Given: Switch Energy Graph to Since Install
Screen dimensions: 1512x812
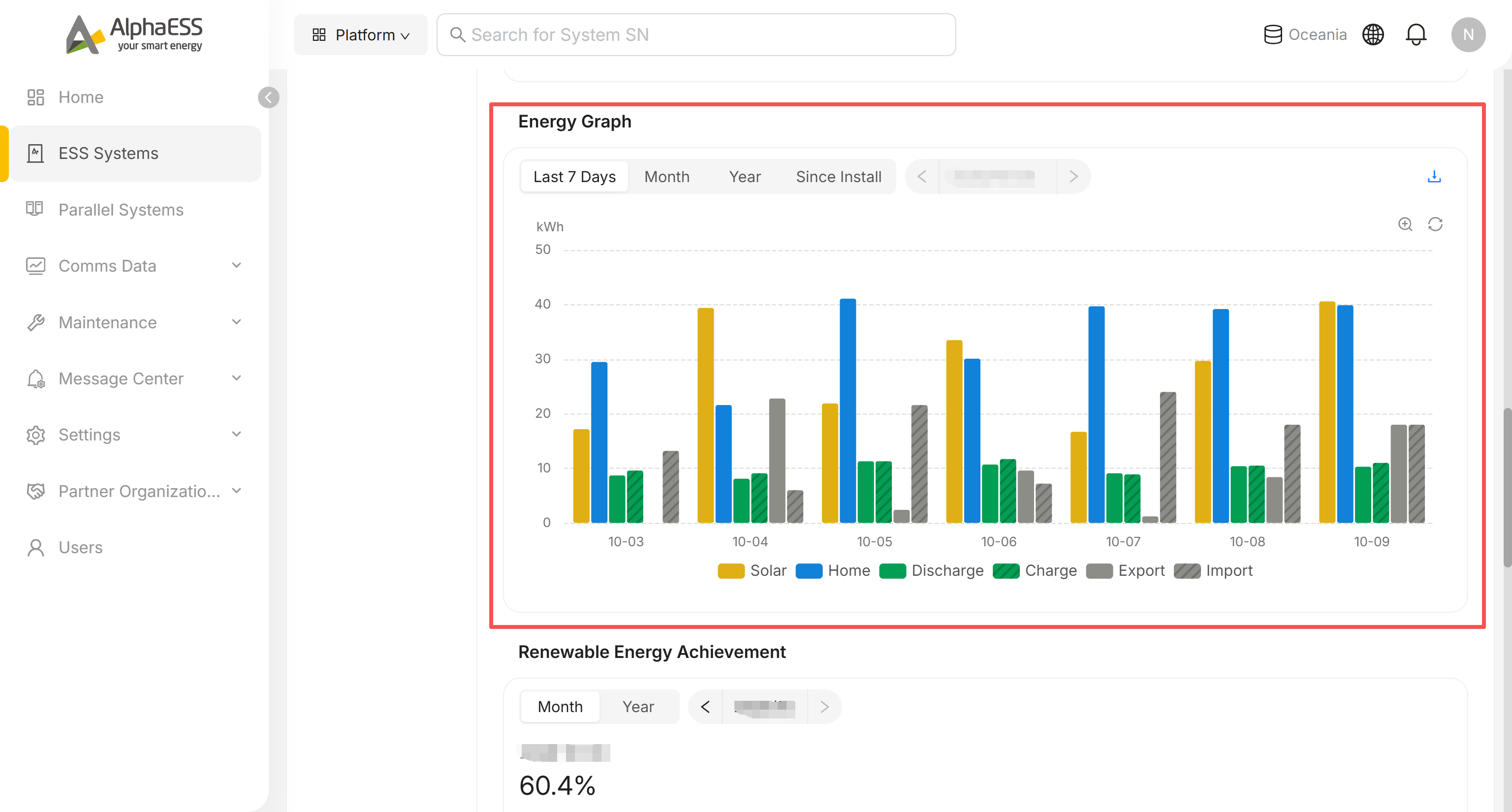Looking at the screenshot, I should [x=838, y=177].
